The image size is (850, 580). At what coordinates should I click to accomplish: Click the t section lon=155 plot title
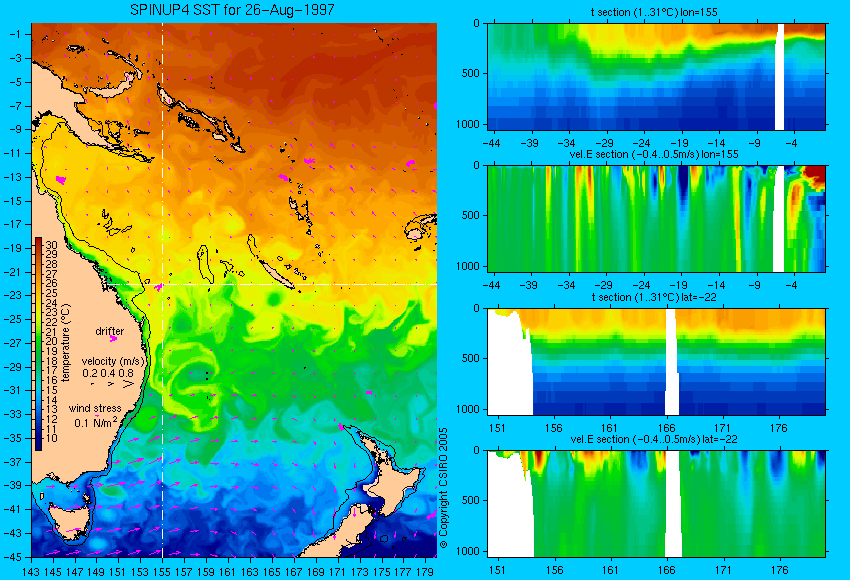654,12
